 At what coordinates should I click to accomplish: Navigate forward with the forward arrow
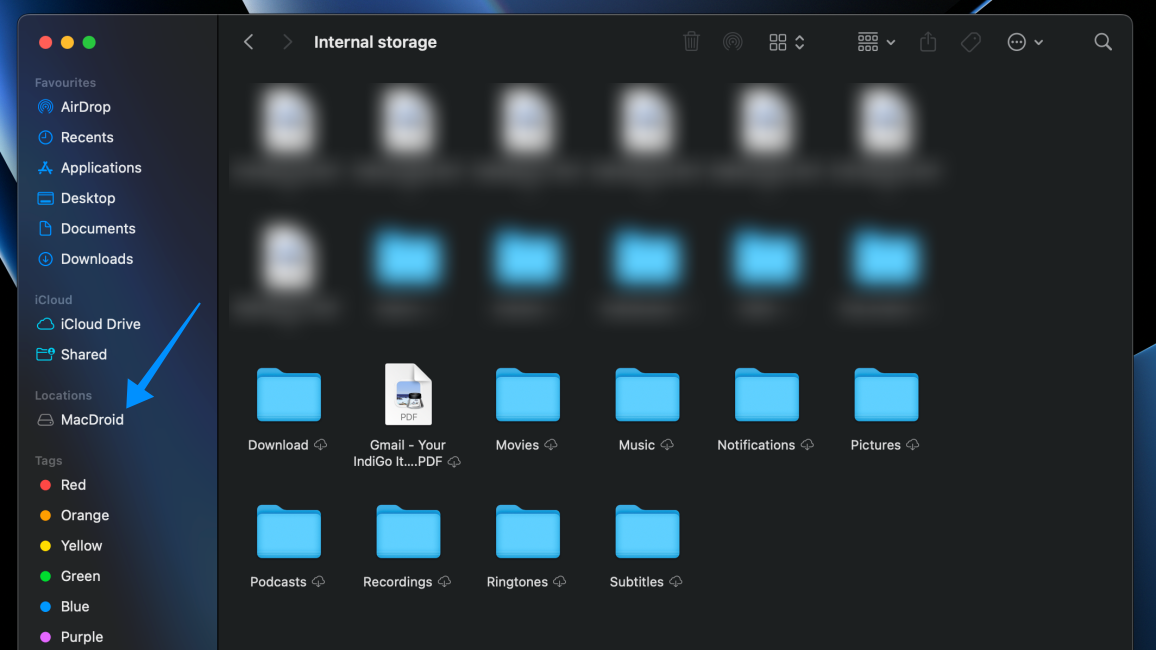[287, 42]
